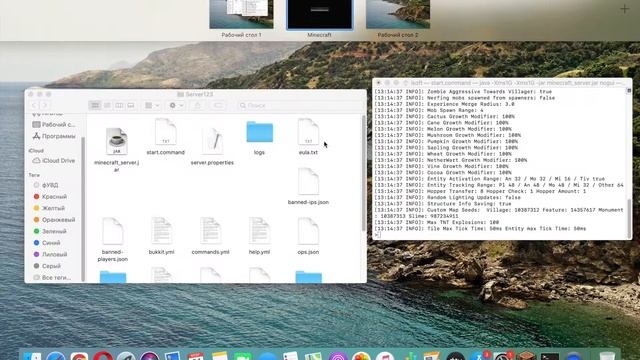
Task: Switch to the Minecraft space thumbnail
Action: pyautogui.click(x=319, y=14)
